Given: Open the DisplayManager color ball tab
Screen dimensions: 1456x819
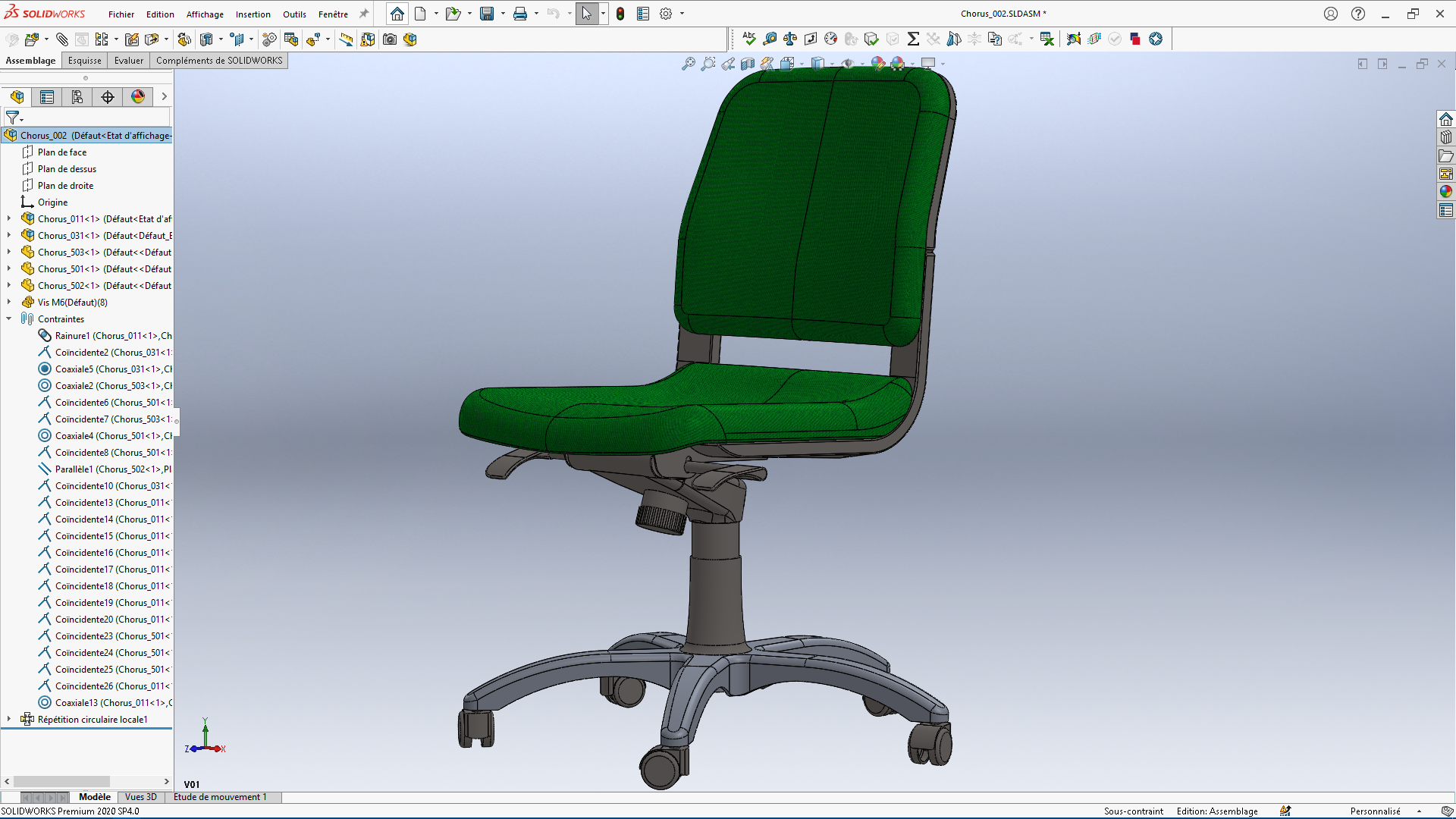Looking at the screenshot, I should (137, 96).
